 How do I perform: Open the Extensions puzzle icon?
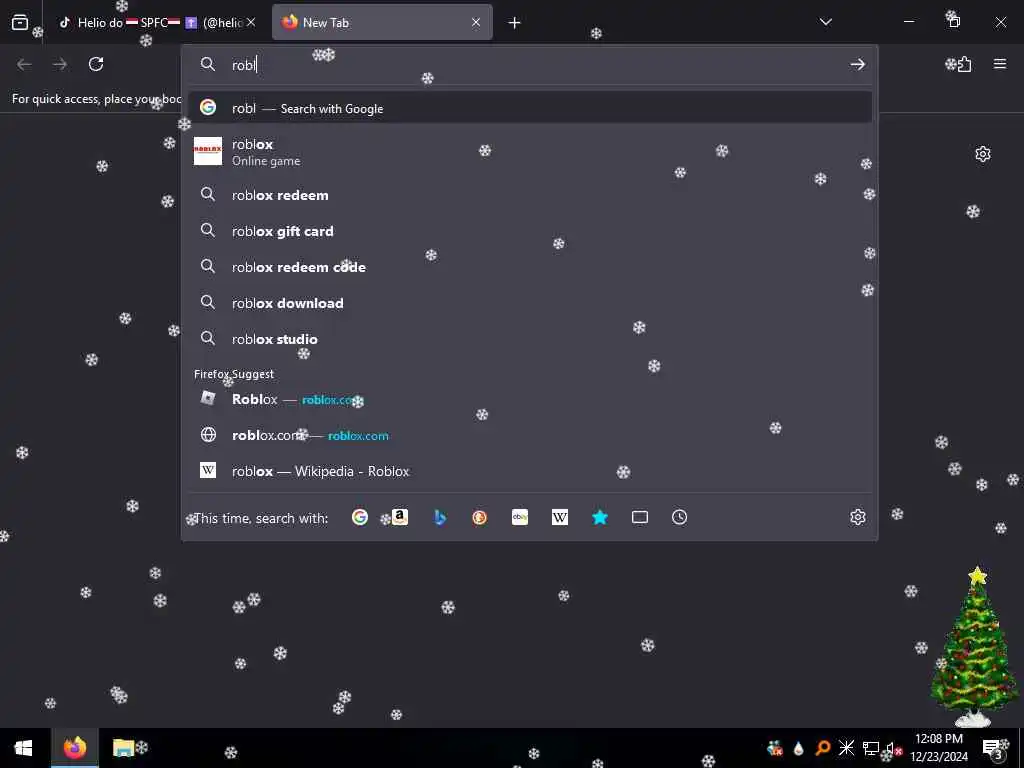pos(964,64)
